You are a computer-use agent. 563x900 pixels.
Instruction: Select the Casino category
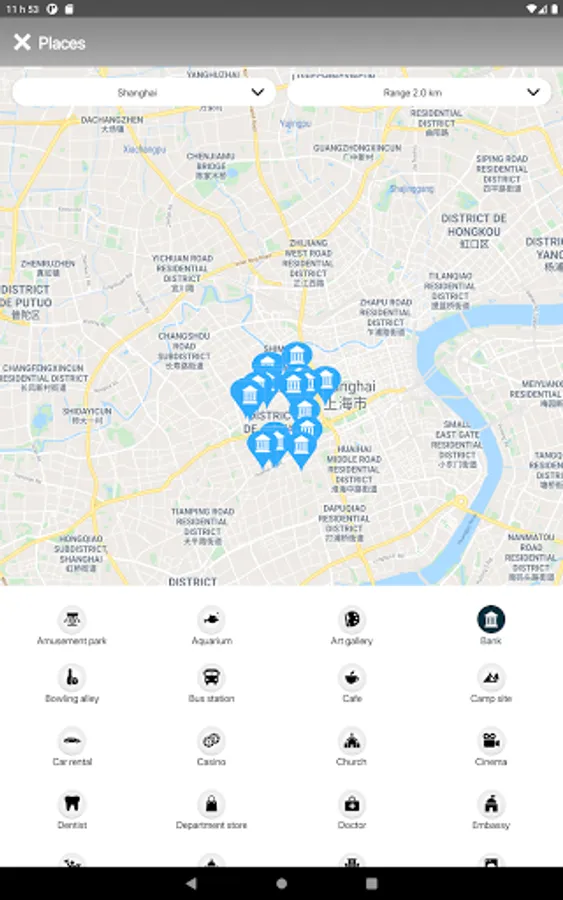[x=211, y=740]
